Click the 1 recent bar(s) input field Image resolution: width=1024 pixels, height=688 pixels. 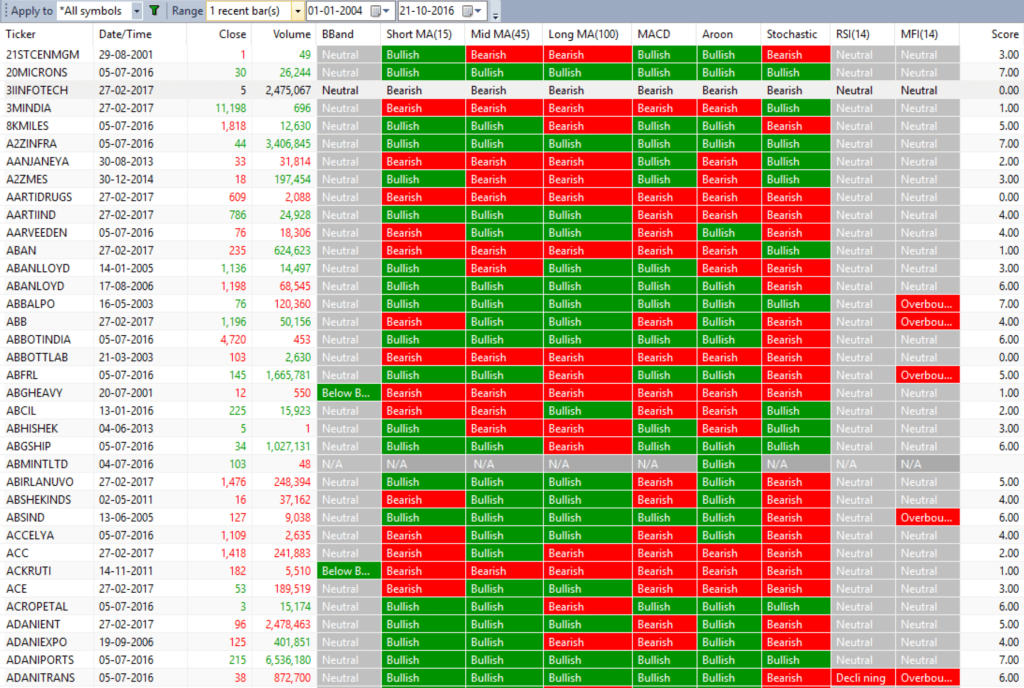coord(250,10)
